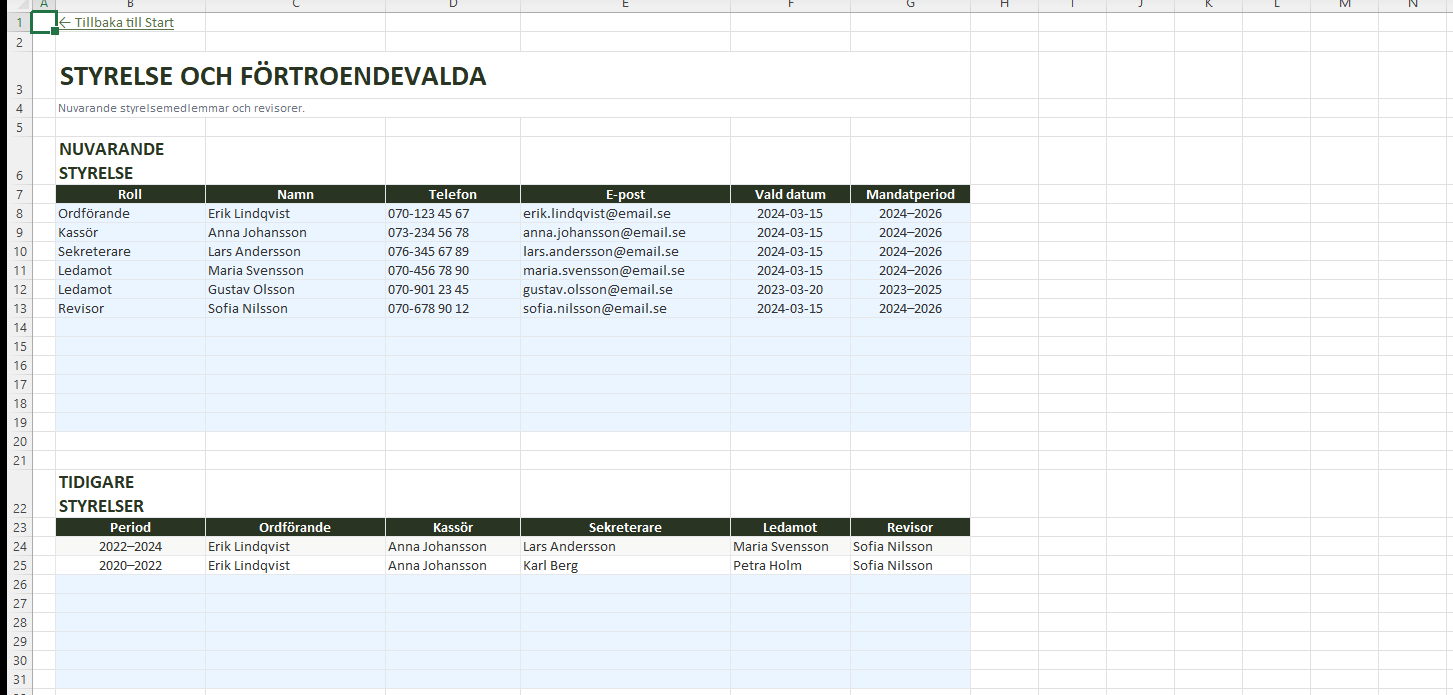This screenshot has width=1453, height=695.
Task: Click the "Mandatperiod" table header cell
Action: 910,194
